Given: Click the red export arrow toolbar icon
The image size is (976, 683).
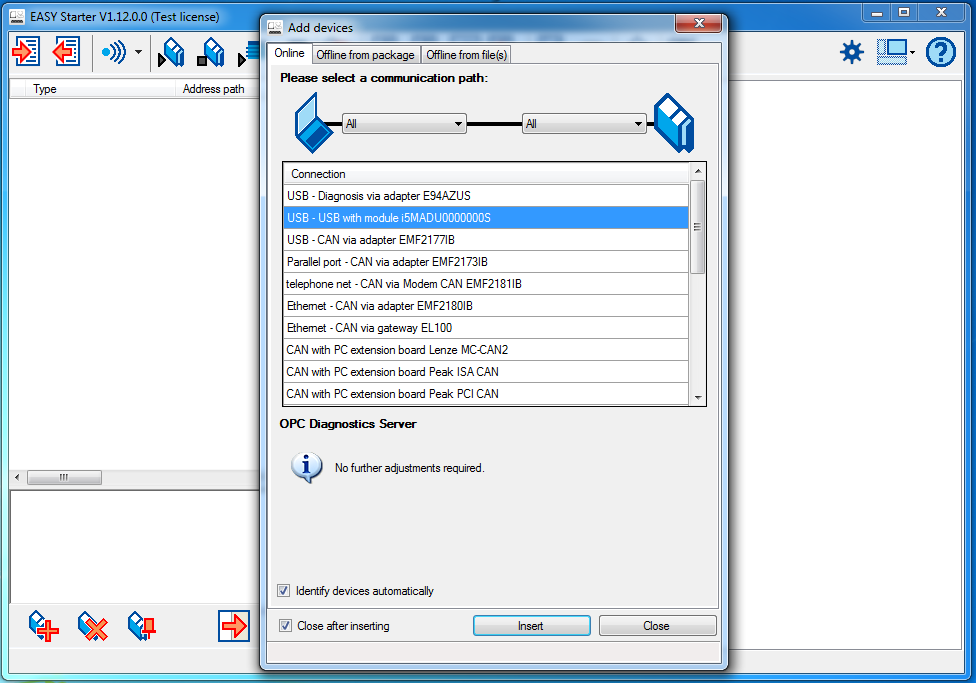Looking at the screenshot, I should click(66, 51).
